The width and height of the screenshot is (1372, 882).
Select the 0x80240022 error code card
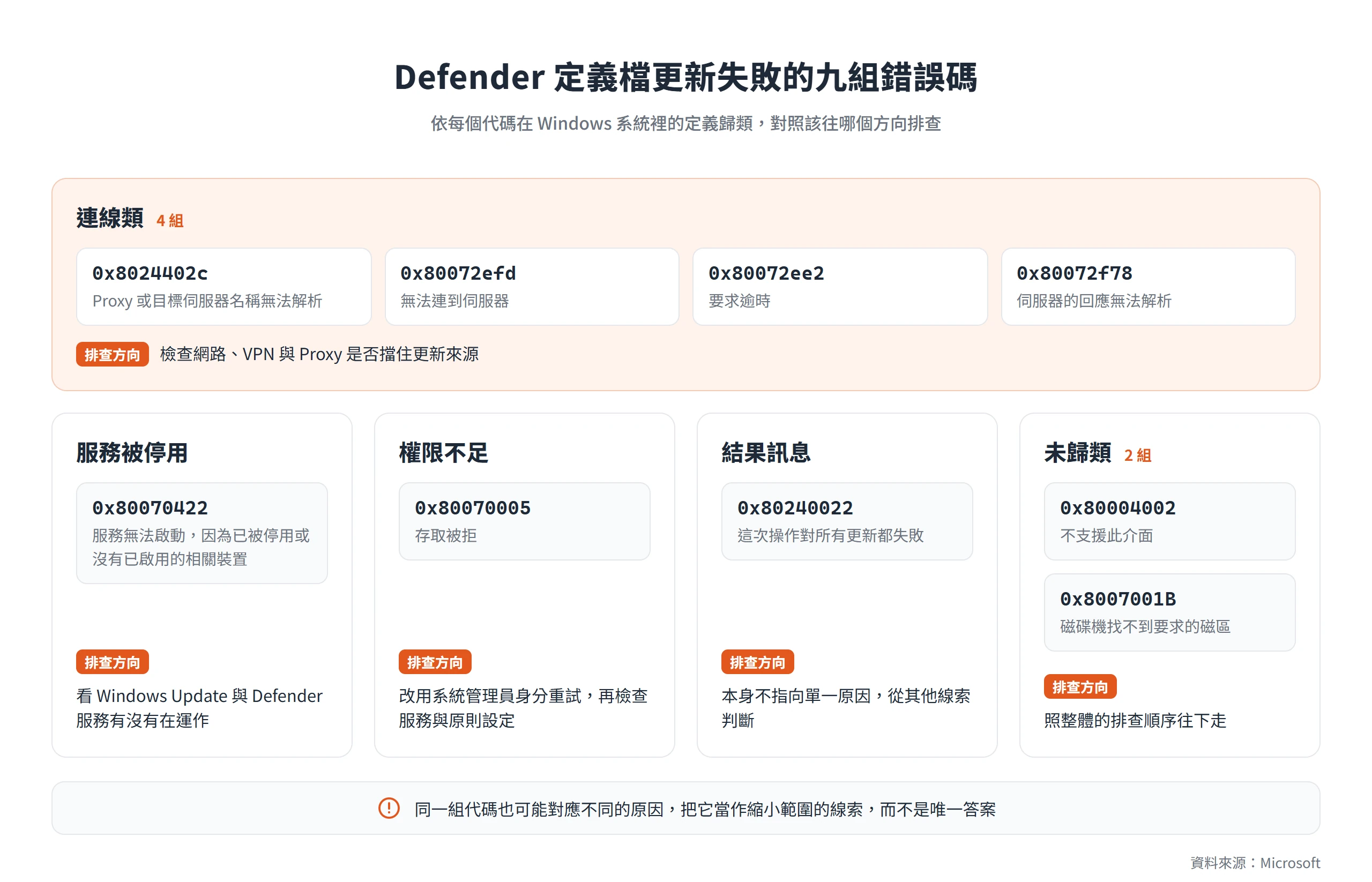(847, 521)
